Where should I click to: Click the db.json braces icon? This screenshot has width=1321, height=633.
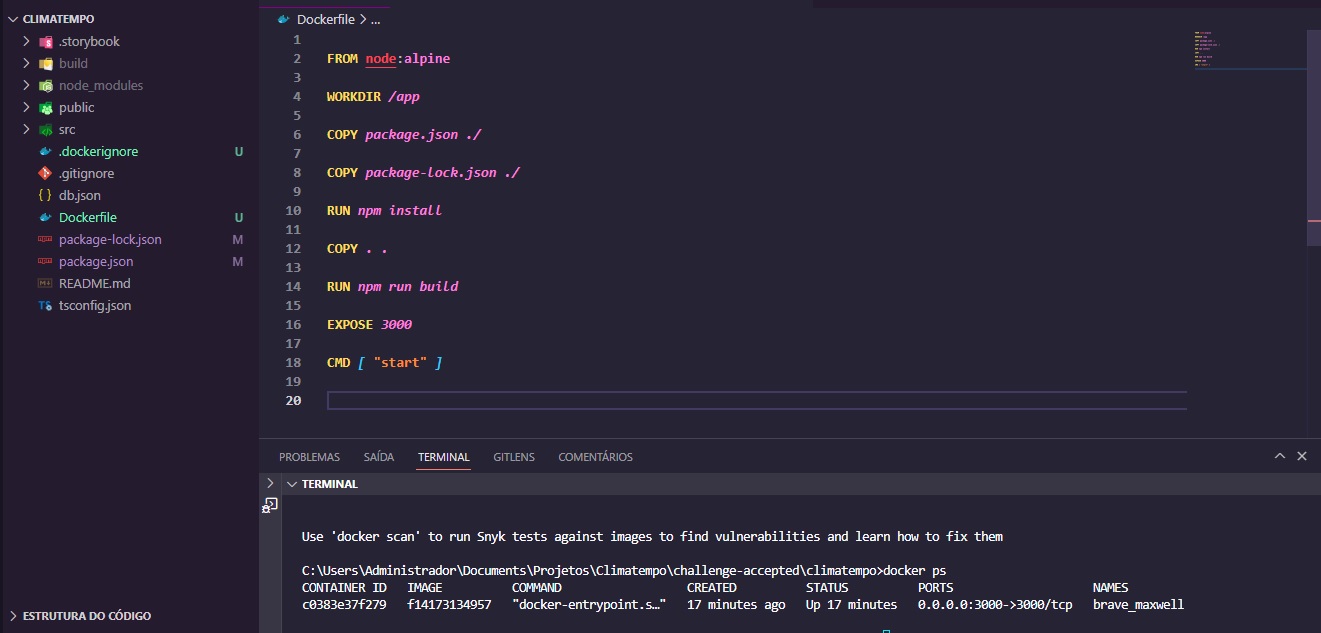click(45, 196)
